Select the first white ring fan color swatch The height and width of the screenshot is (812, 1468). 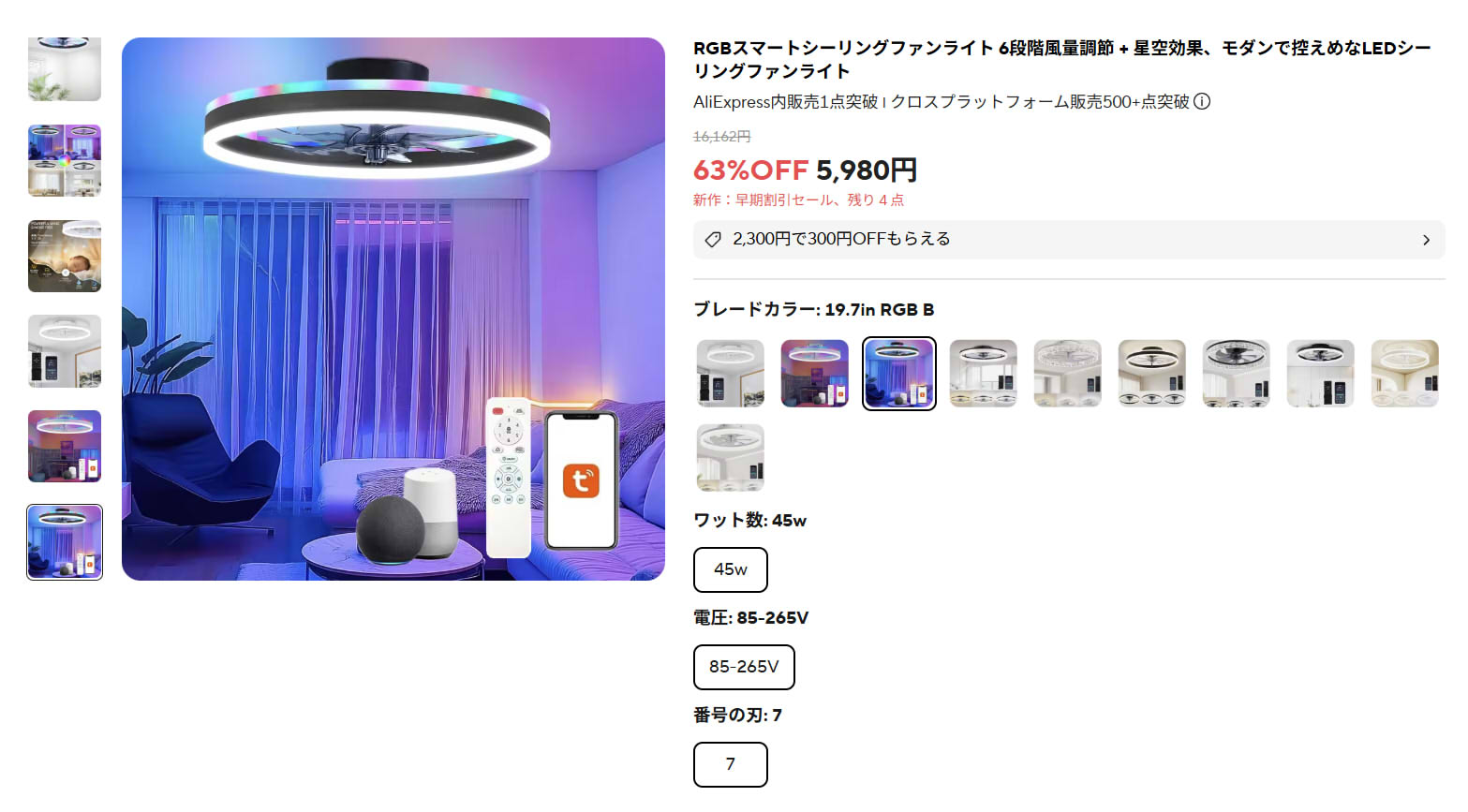tap(731, 374)
